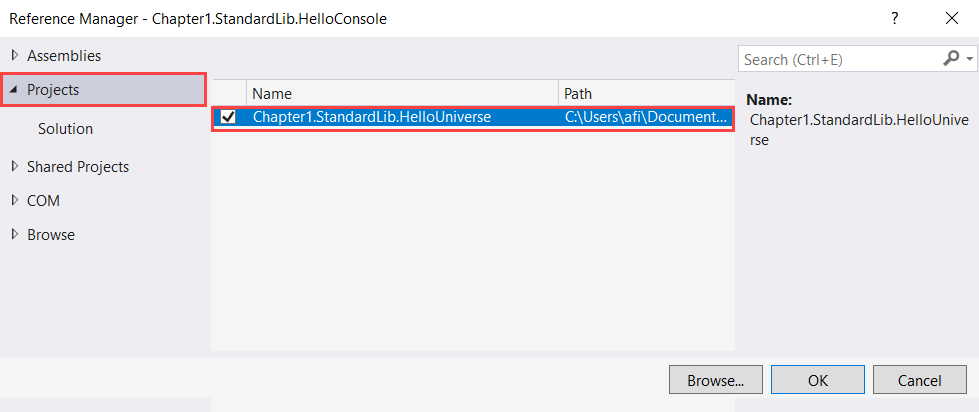This screenshot has width=979, height=412.
Task: Click the search magnifier icon
Action: point(950,59)
